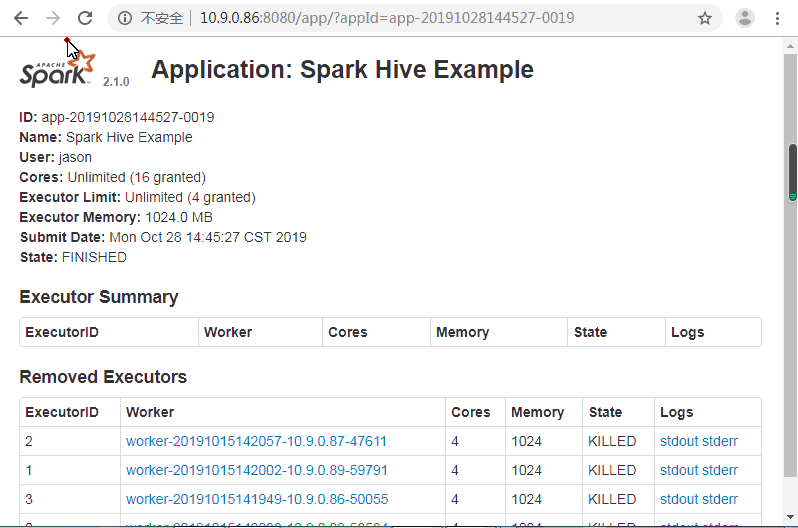Open worker link ending in 10.9.0.89-59791
Viewport: 798px width, 528px height.
[256, 470]
